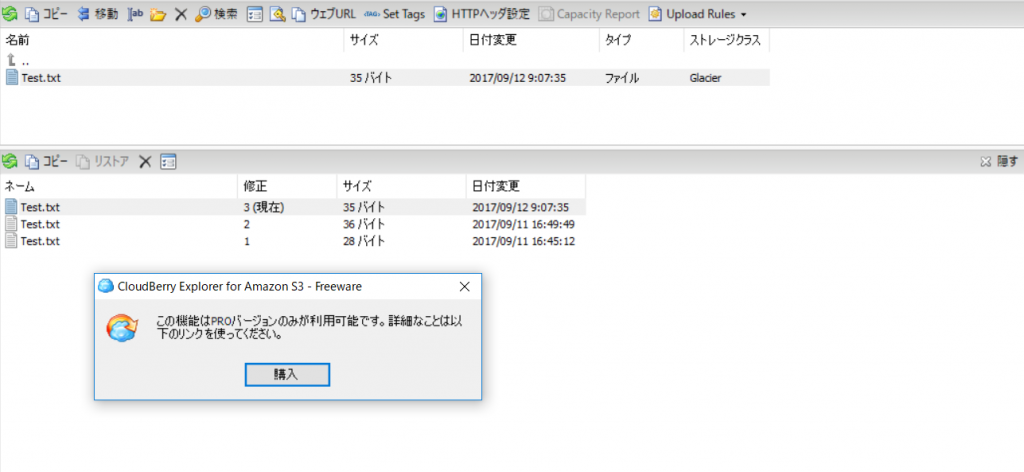Click the 移動 move button
Viewport: 1024px width, 472px height.
coord(98,14)
